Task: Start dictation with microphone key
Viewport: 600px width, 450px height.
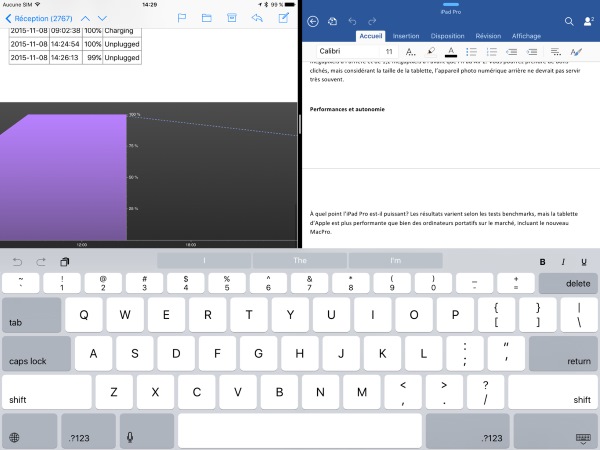Action: (147, 431)
